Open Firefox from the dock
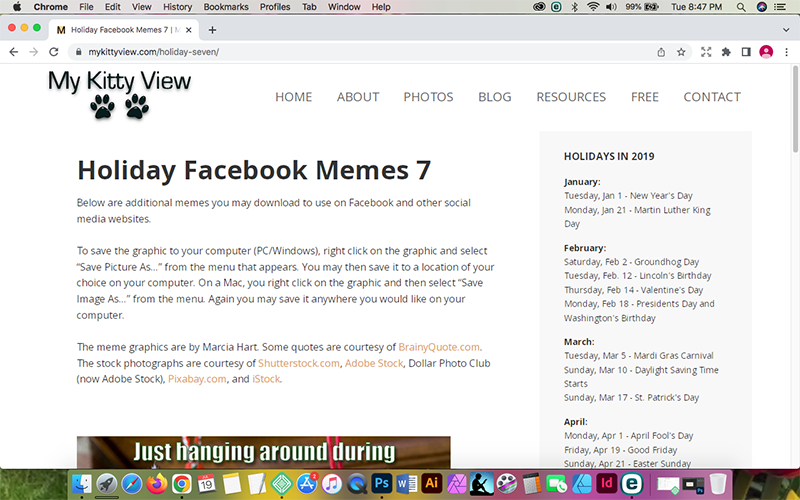Screen dimensions: 800x500 point(156,484)
